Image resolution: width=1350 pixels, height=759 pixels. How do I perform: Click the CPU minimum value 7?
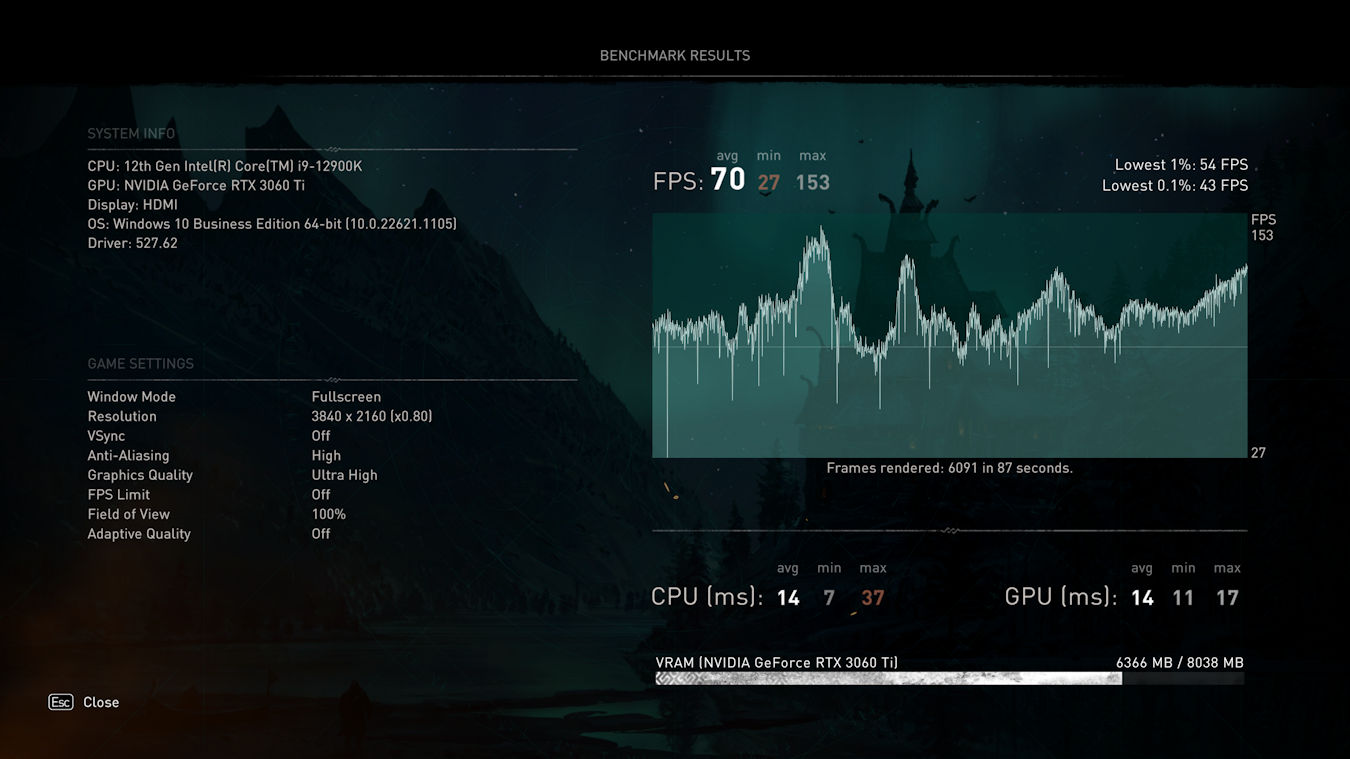829,598
